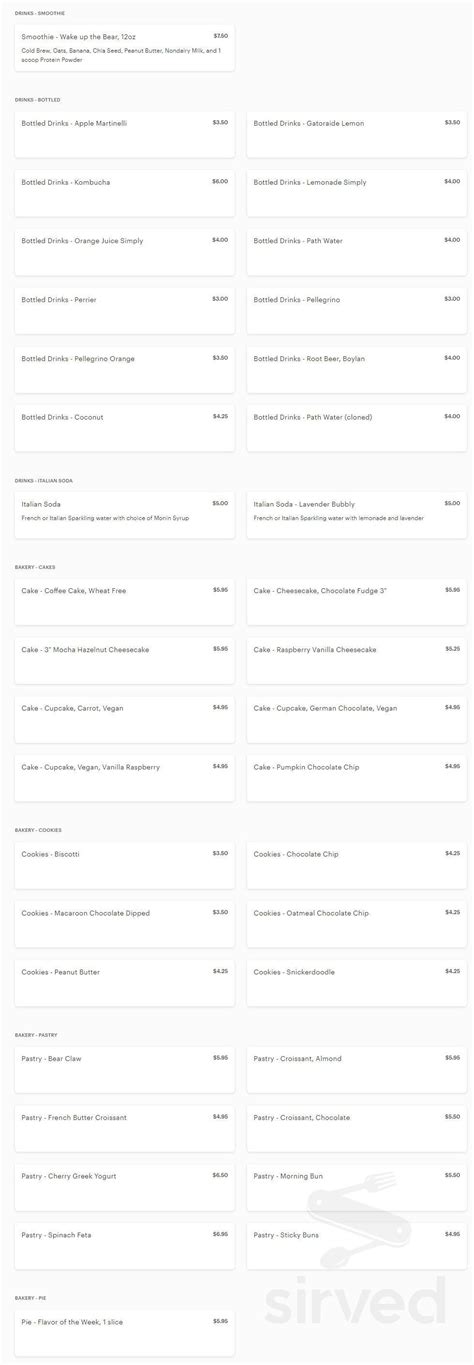Select Bottled Drinks Path Water (cloned)
Viewport: 474px width, 1365px height.
(357, 428)
